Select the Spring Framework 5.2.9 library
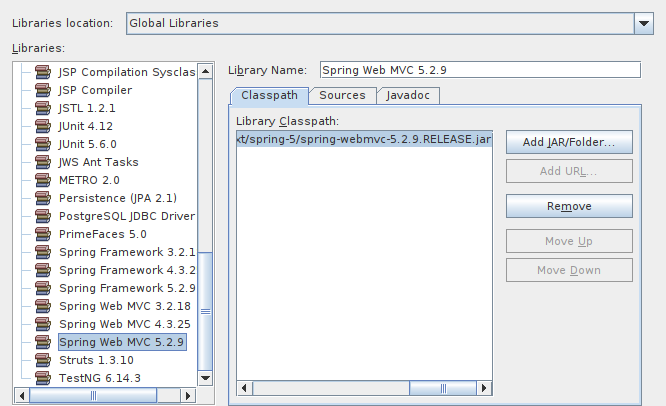The width and height of the screenshot is (666, 406). click(x=127, y=288)
